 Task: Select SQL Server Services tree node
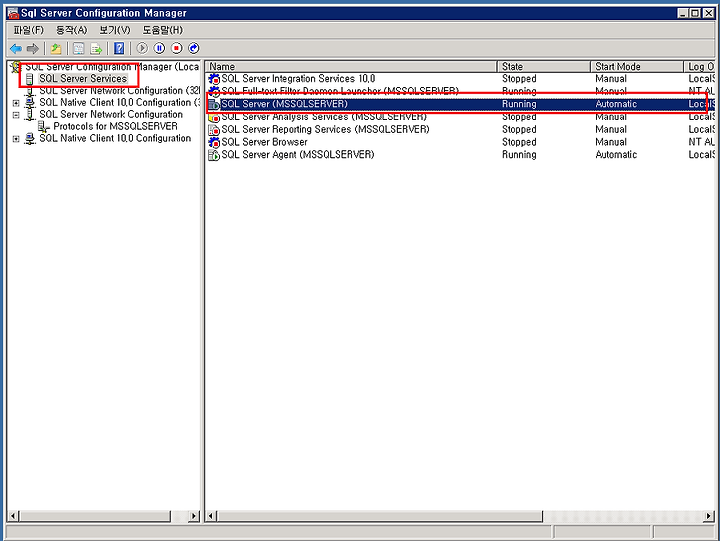(83, 79)
